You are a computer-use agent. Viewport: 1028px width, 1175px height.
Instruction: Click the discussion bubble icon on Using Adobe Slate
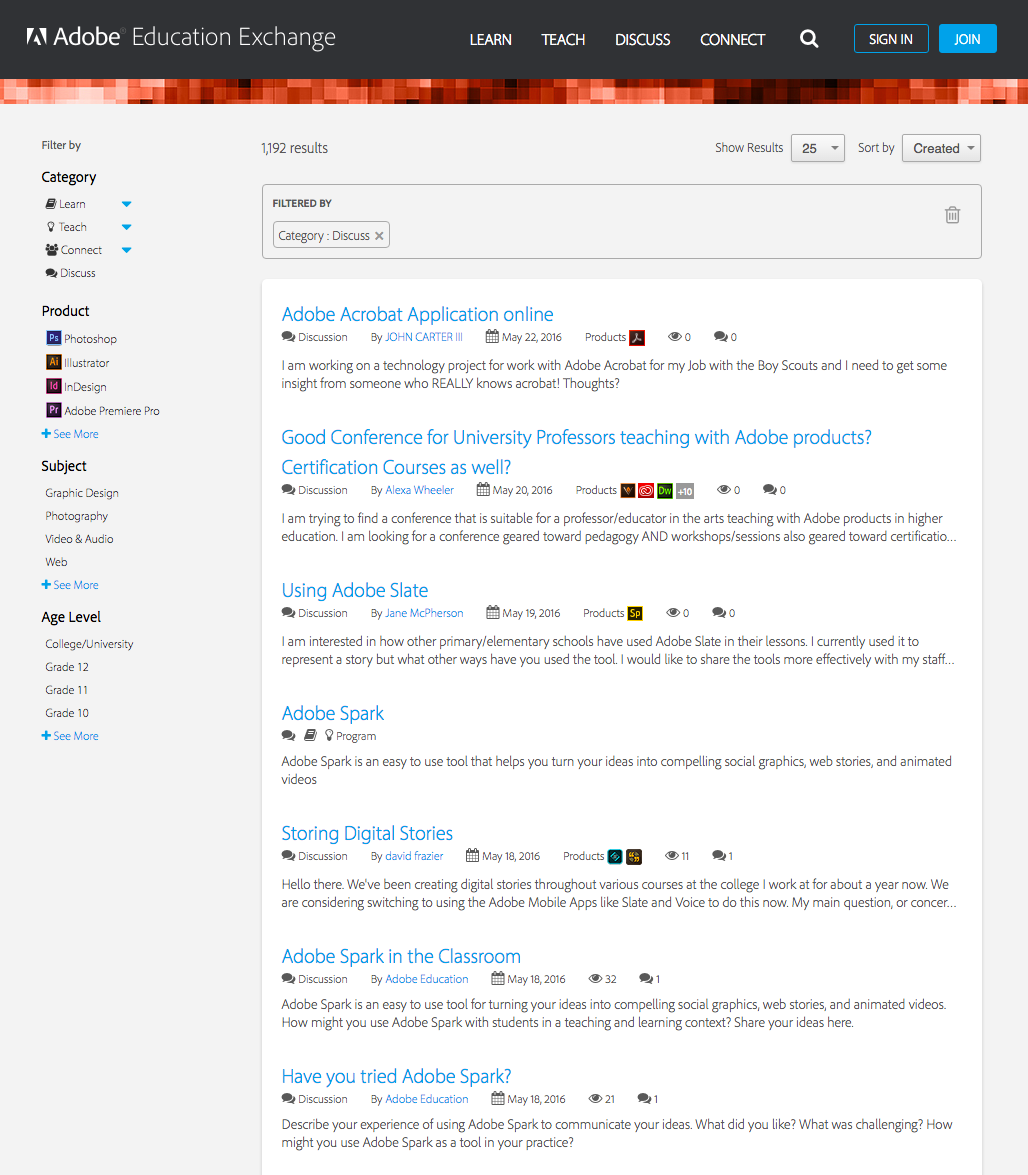click(x=288, y=613)
